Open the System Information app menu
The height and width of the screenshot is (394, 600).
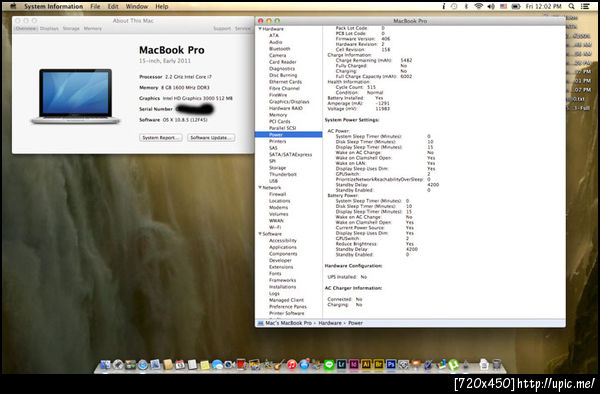click(x=53, y=6)
